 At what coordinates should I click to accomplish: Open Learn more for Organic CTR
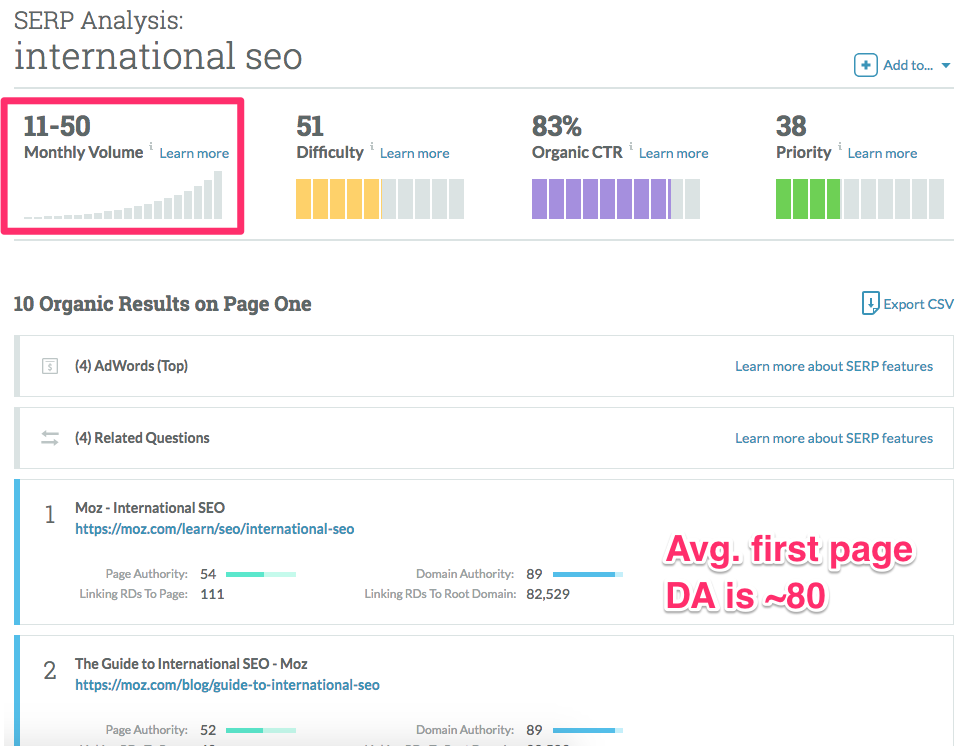pos(673,153)
